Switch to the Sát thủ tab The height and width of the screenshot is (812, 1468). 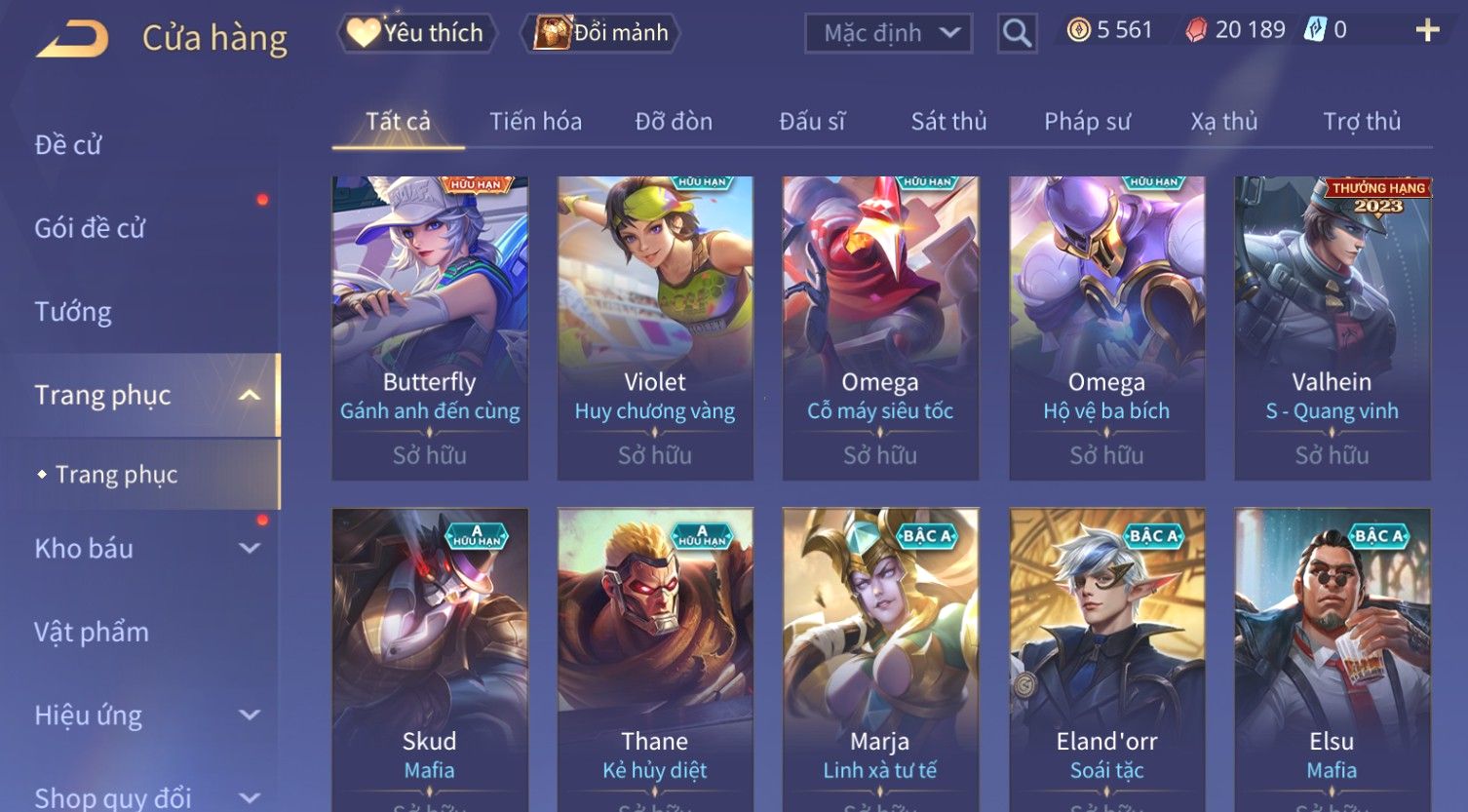pos(948,122)
